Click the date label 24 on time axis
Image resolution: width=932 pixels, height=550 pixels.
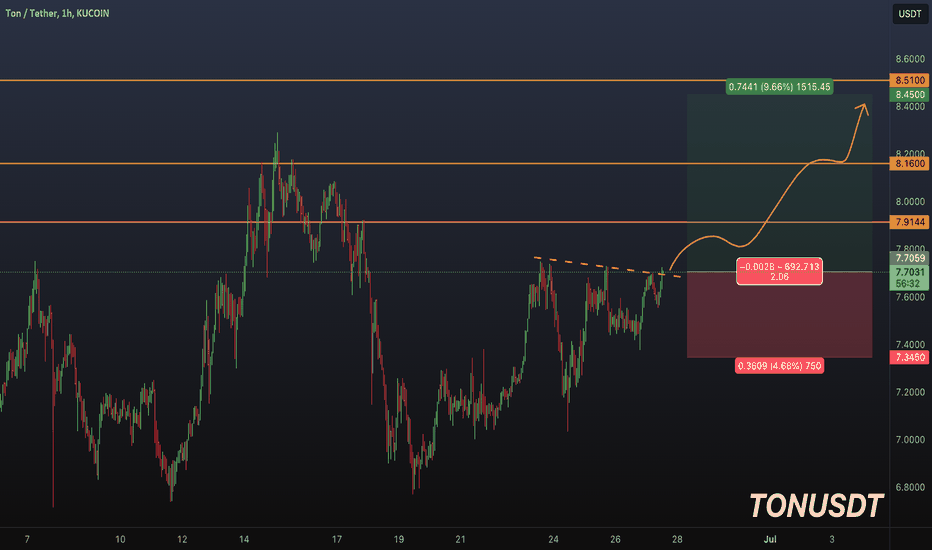click(553, 539)
